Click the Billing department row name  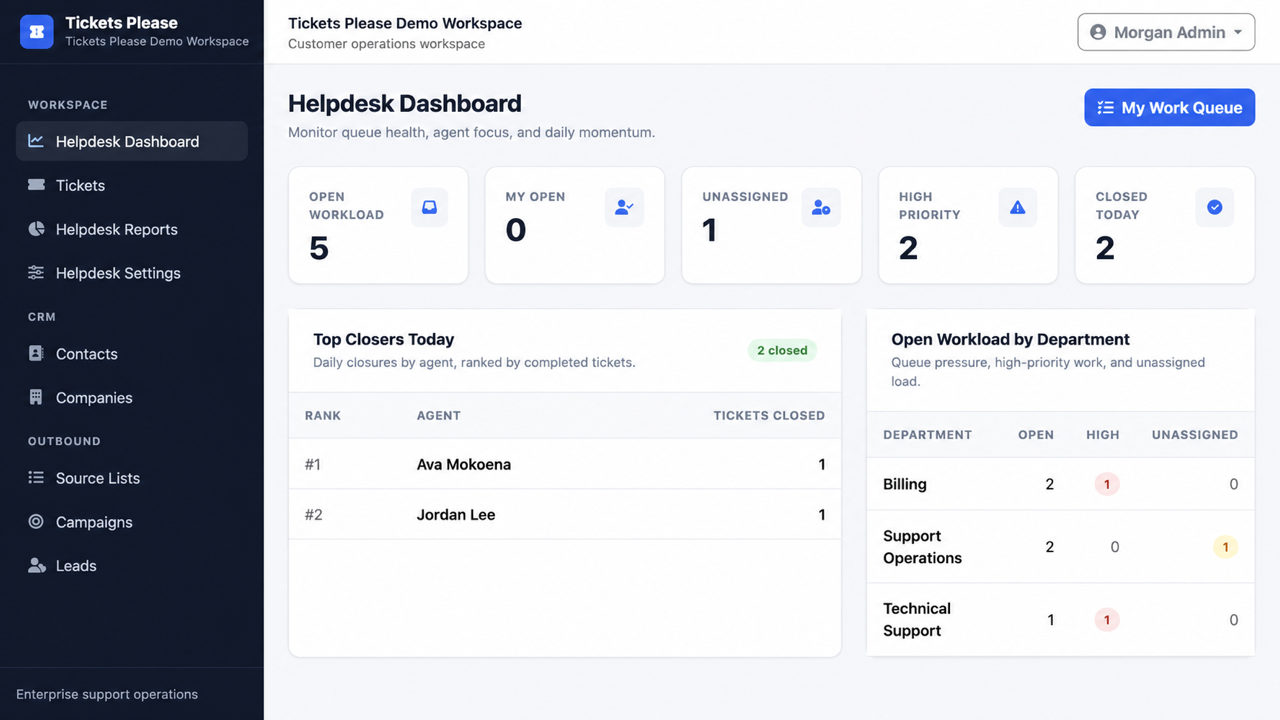[905, 484]
